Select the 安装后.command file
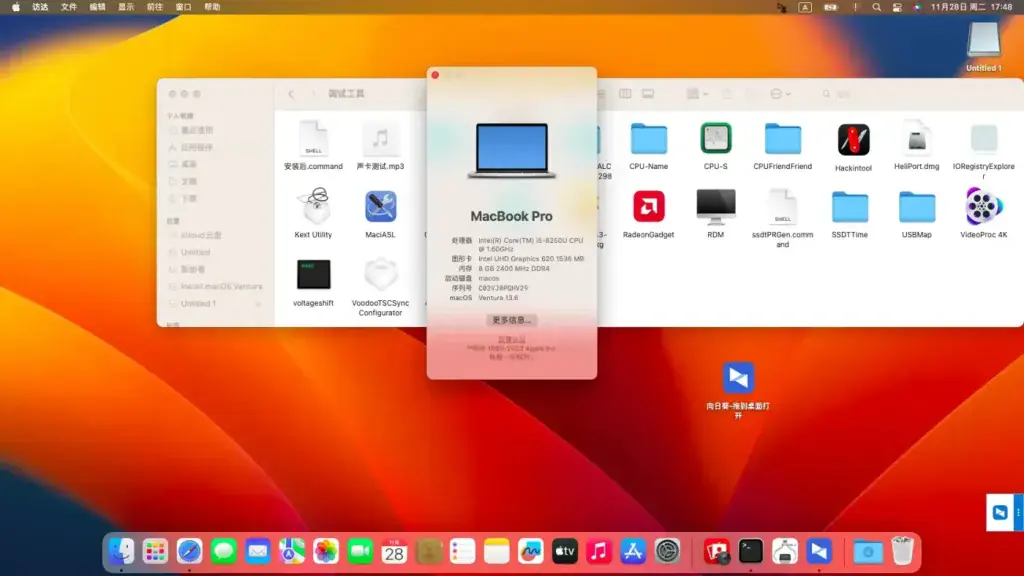 pyautogui.click(x=313, y=138)
